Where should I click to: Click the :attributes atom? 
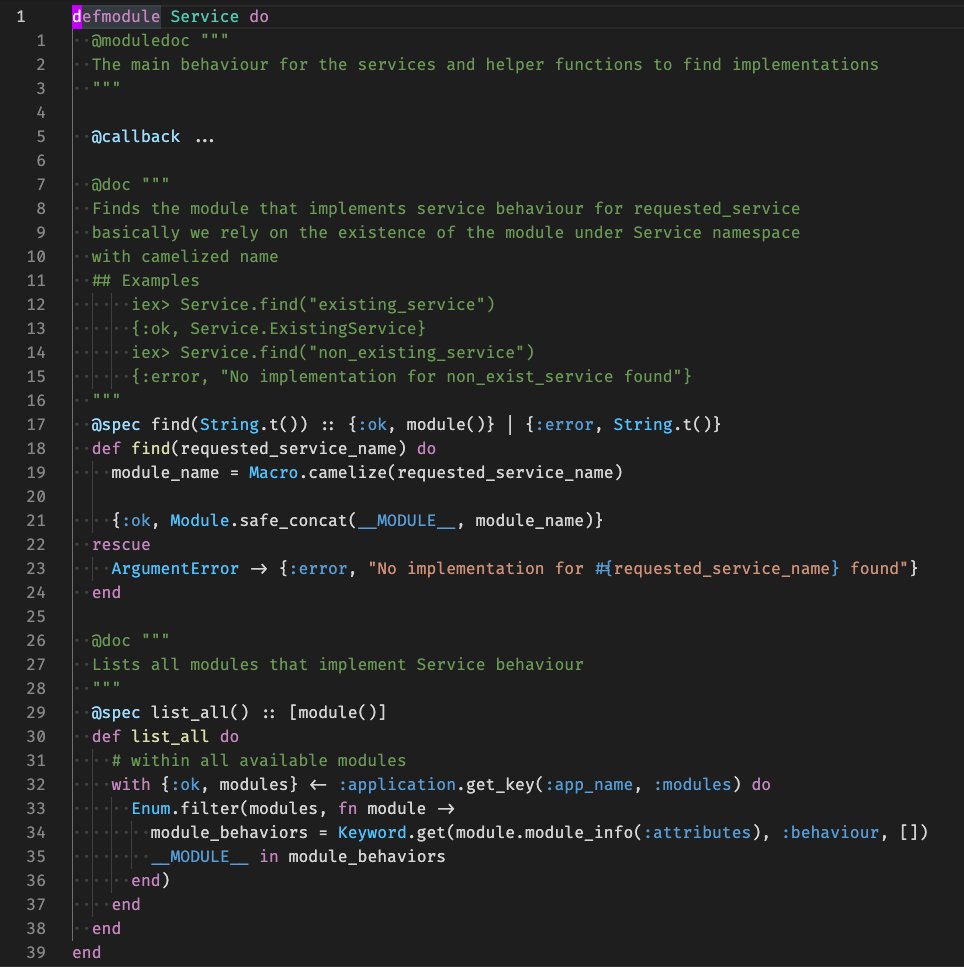(x=698, y=833)
